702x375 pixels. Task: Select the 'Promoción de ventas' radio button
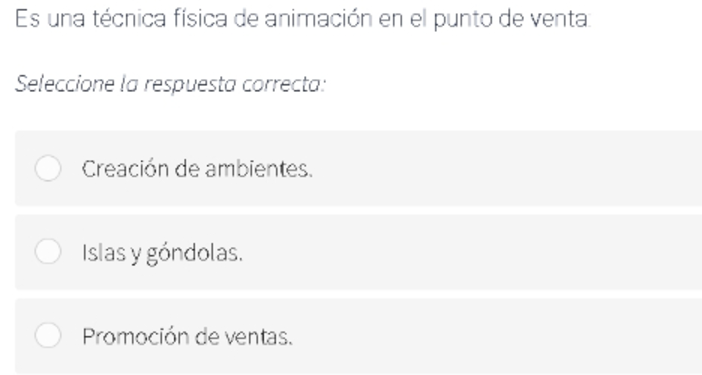(x=48, y=335)
